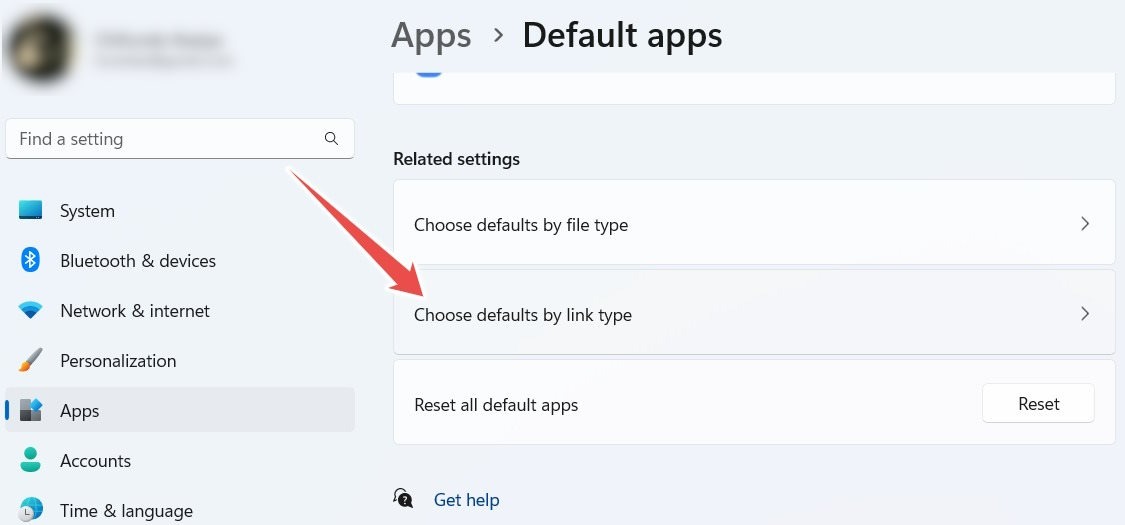This screenshot has height=525, width=1125.
Task: Select Bluetooth & devices in sidebar
Action: point(179,260)
